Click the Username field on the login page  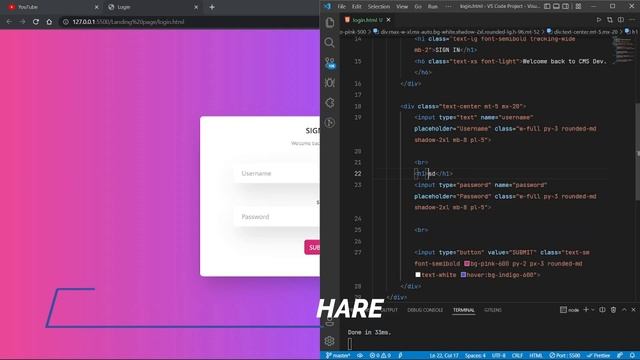[x=277, y=173]
